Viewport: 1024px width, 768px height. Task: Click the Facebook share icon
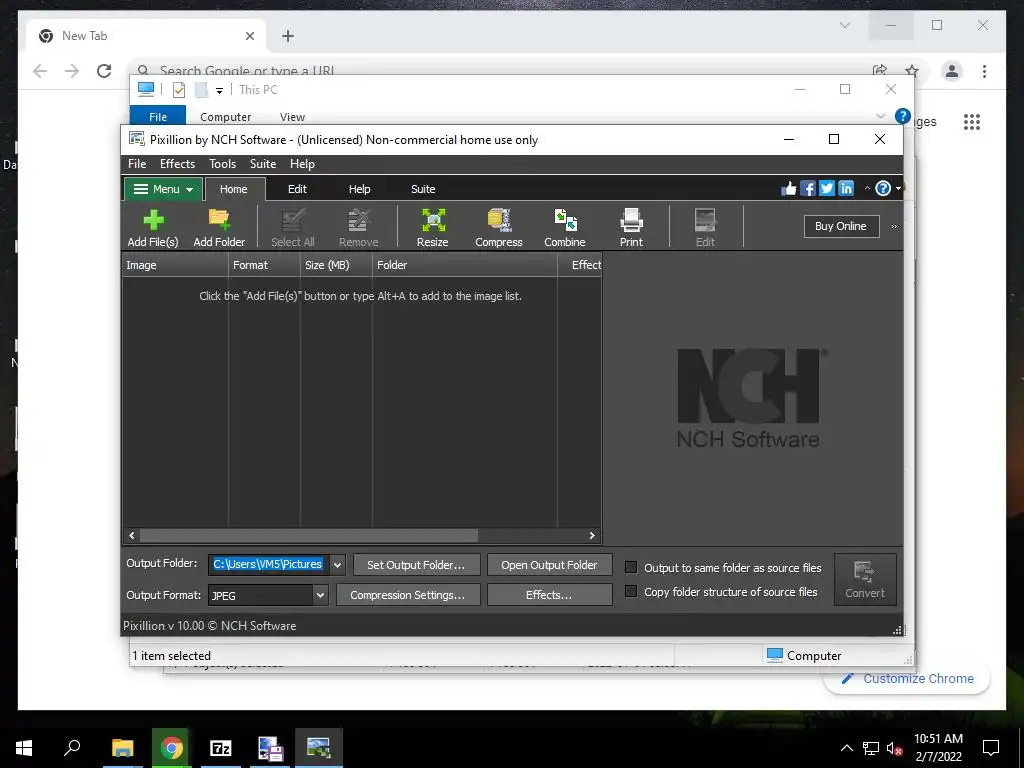(808, 189)
